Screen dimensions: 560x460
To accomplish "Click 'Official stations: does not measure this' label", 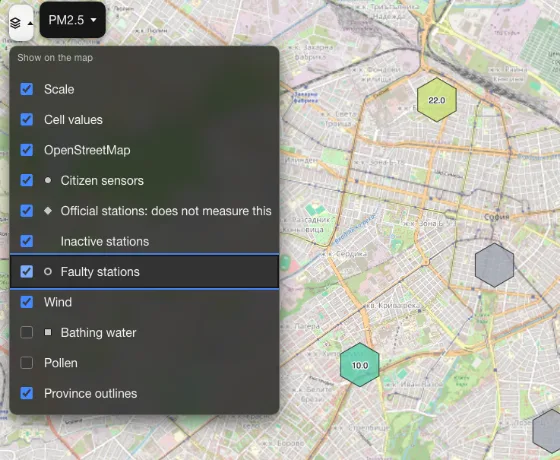I will [x=166, y=211].
